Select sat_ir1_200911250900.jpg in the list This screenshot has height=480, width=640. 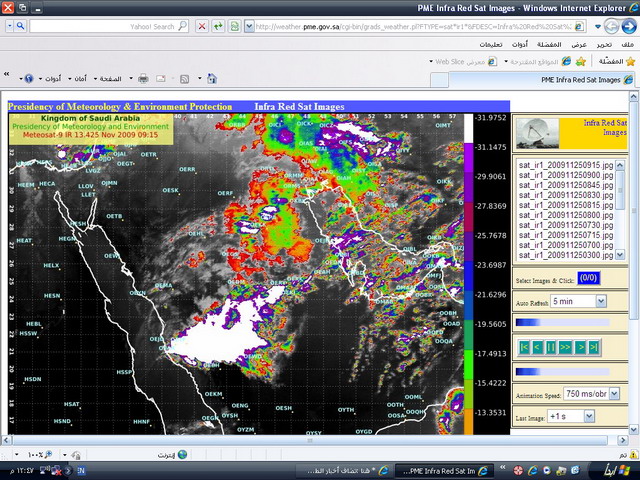pos(566,175)
